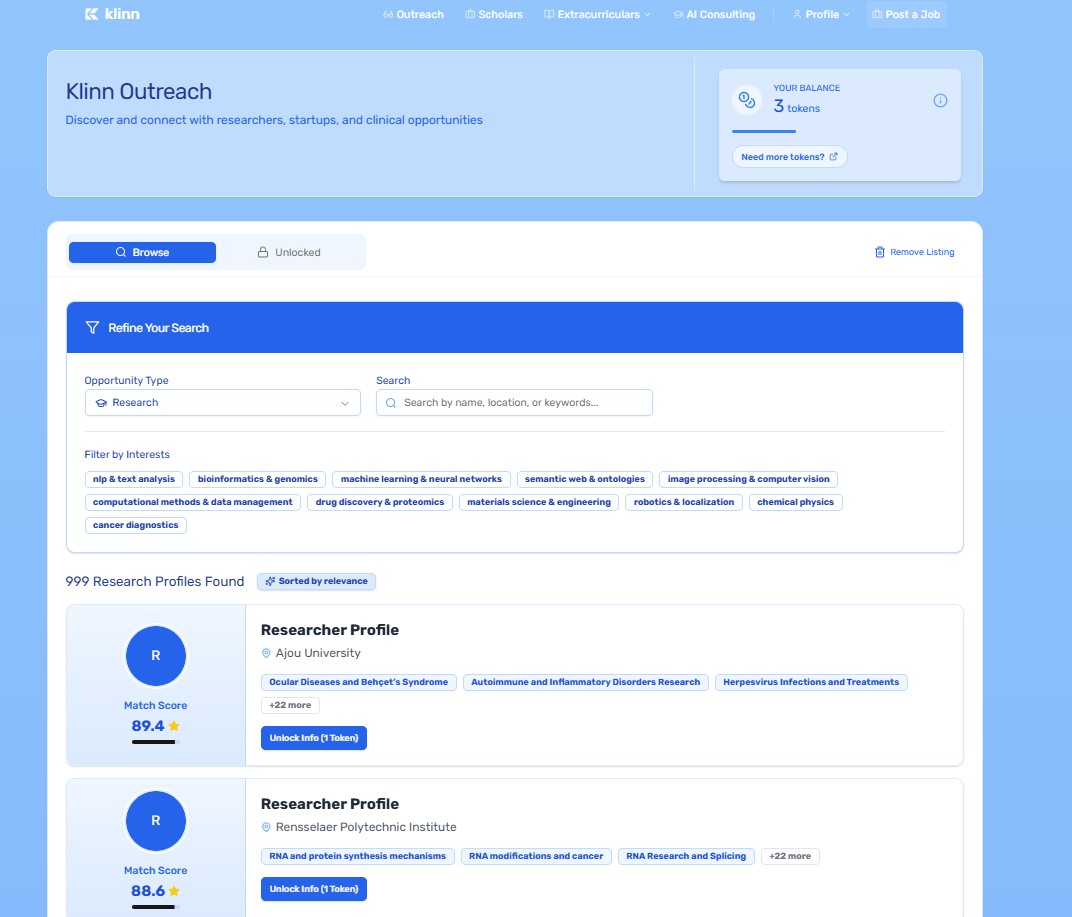This screenshot has width=1072, height=917.
Task: Click the lock icon on Unlocked tab
Action: (263, 252)
